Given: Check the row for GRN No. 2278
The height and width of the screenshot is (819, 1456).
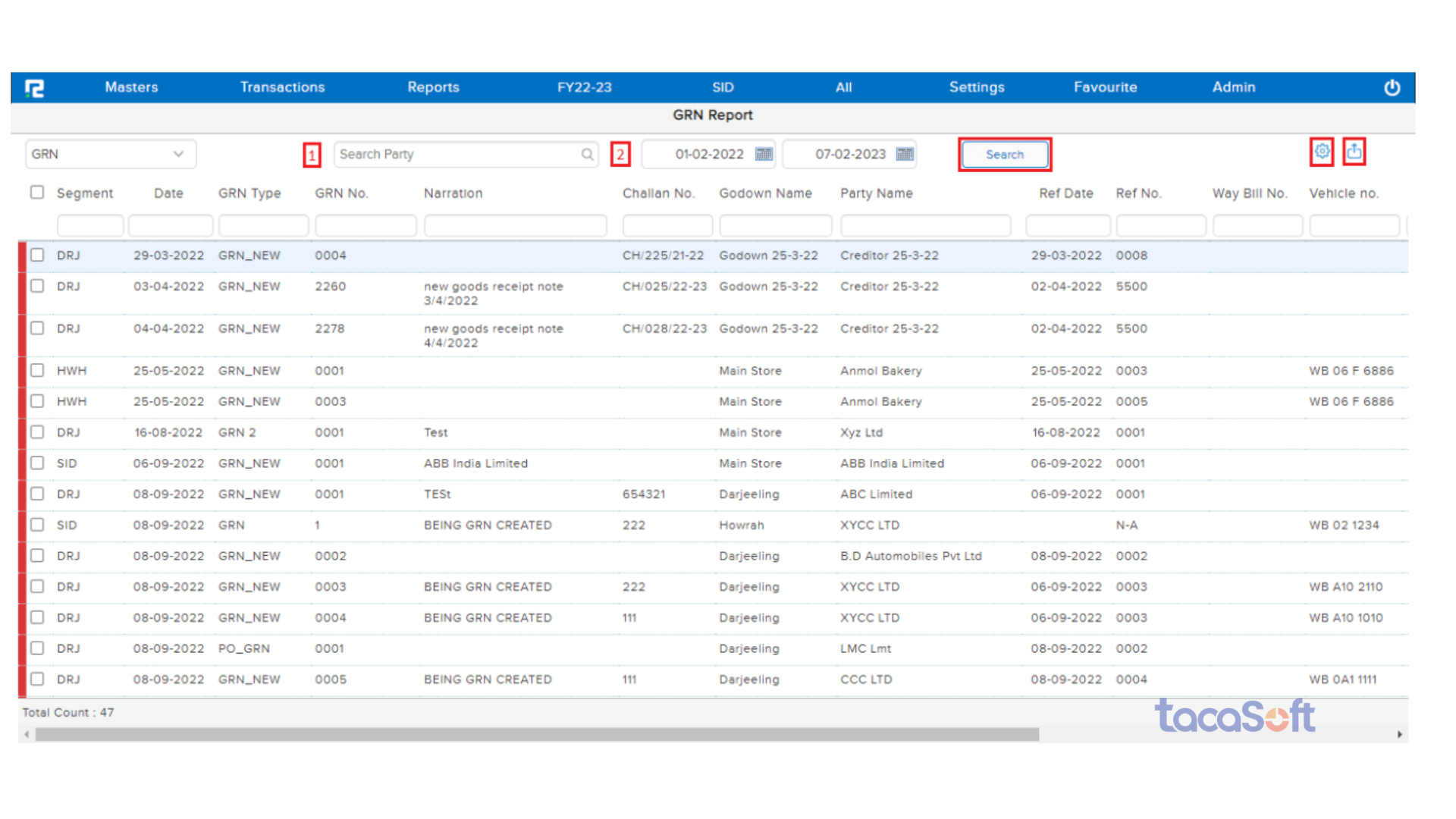Looking at the screenshot, I should (36, 328).
